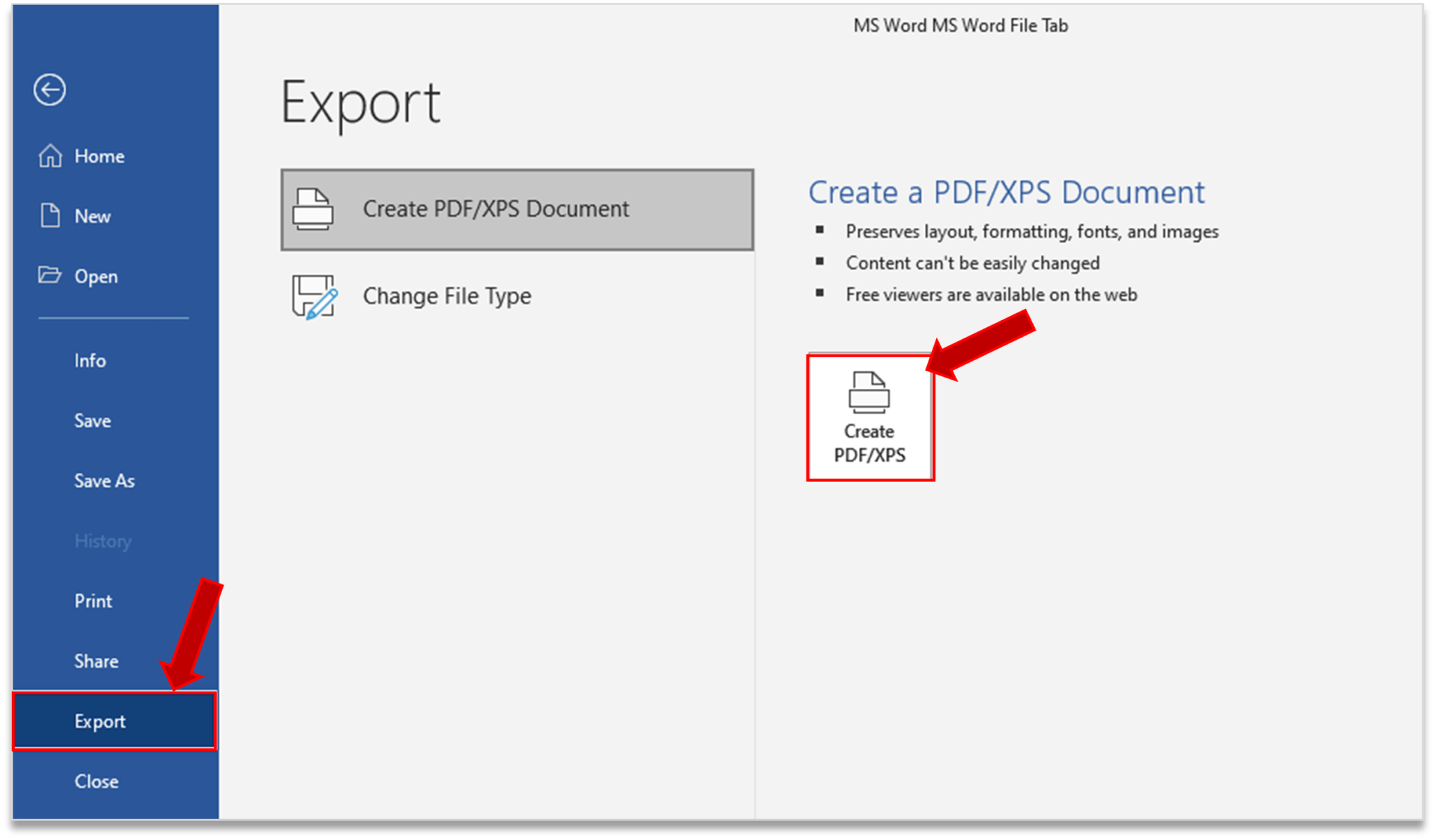Switch to the Print pane

92,600
